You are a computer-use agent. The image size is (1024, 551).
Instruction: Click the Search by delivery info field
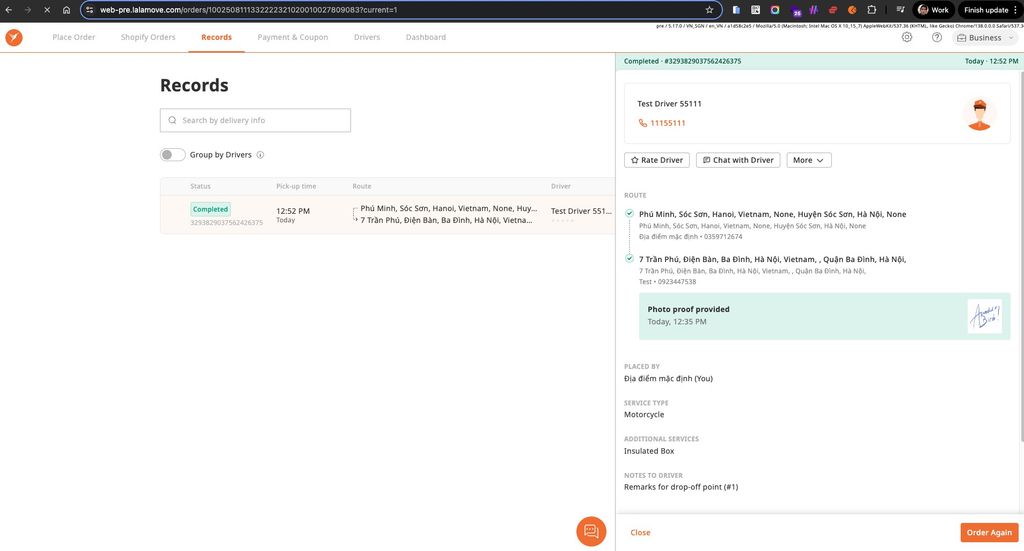coord(255,120)
